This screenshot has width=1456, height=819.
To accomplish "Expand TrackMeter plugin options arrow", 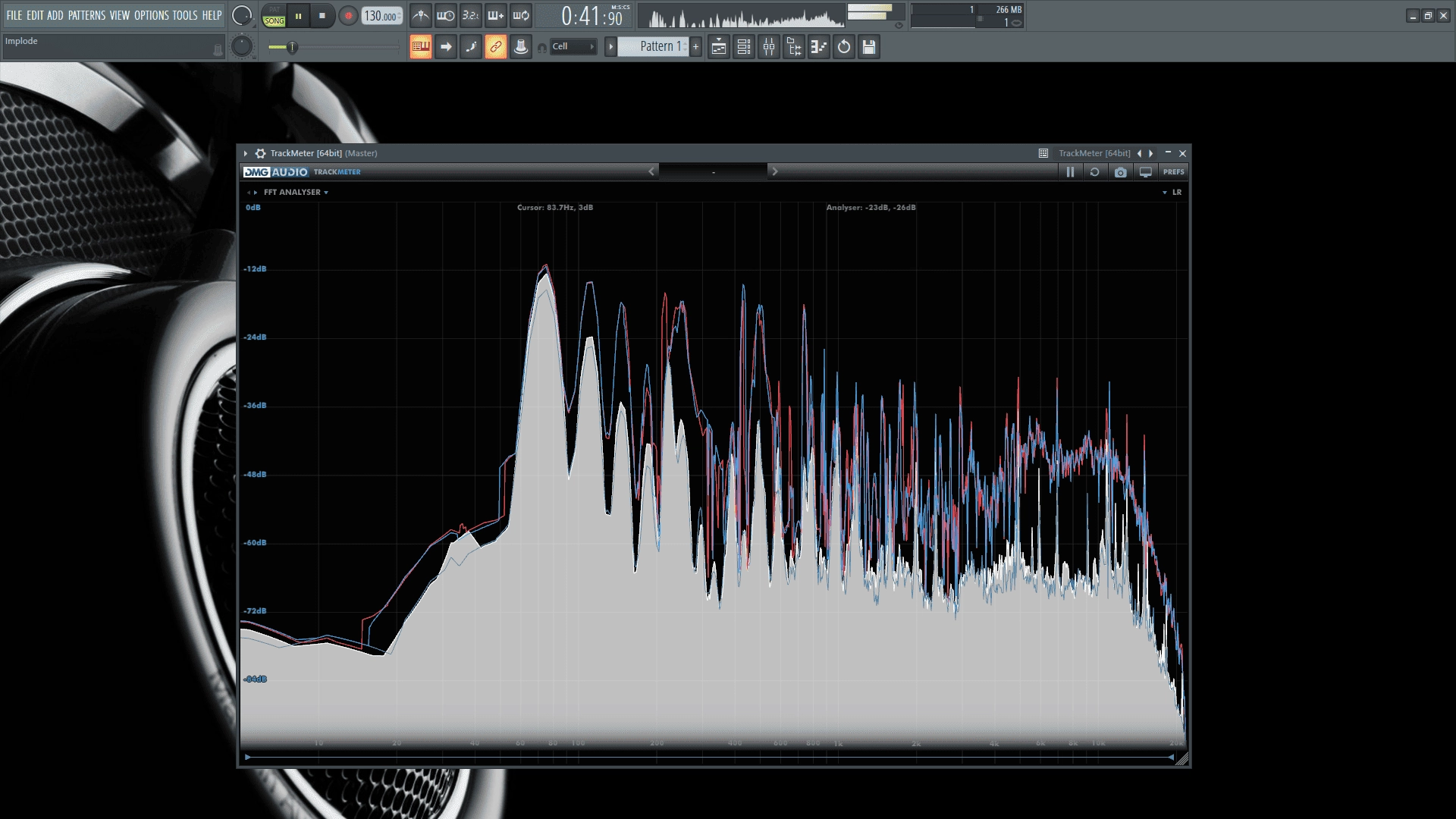I will pos(246,153).
